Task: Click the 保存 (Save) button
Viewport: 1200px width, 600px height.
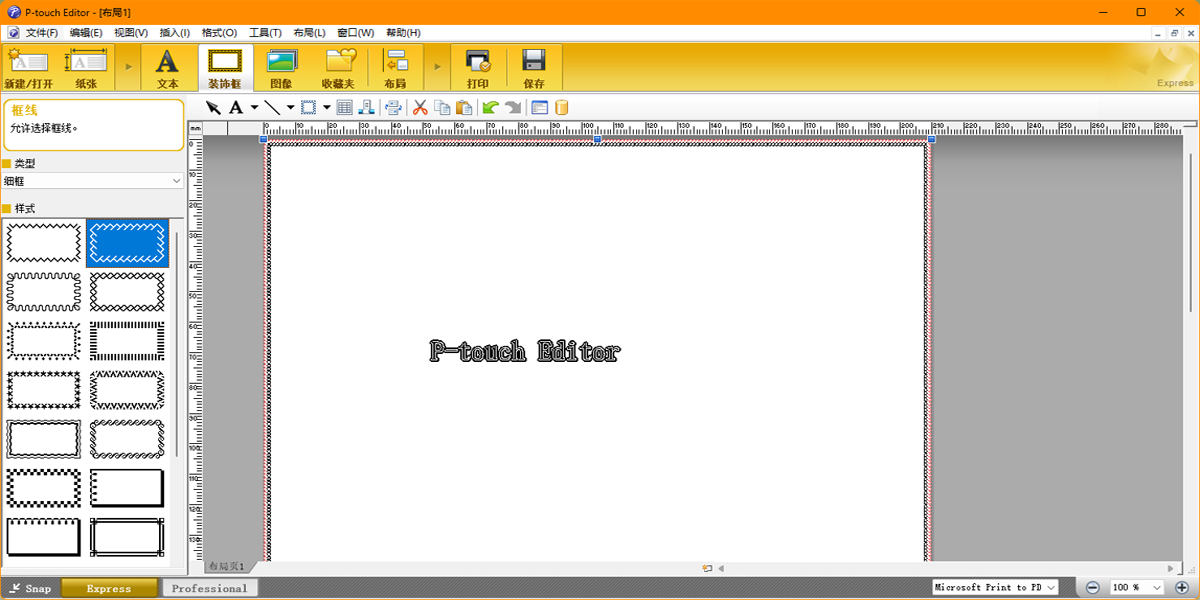Action: point(534,67)
